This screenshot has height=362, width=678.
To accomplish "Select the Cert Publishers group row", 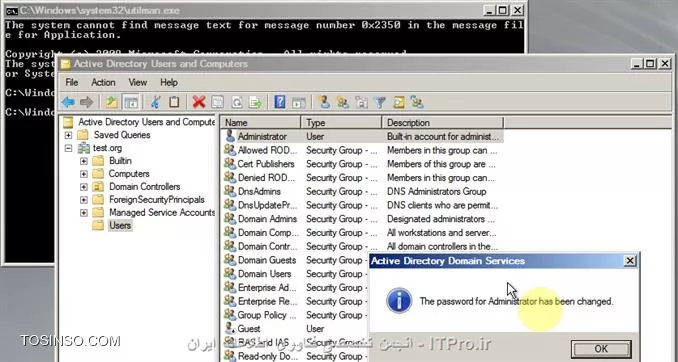I will pos(362,164).
